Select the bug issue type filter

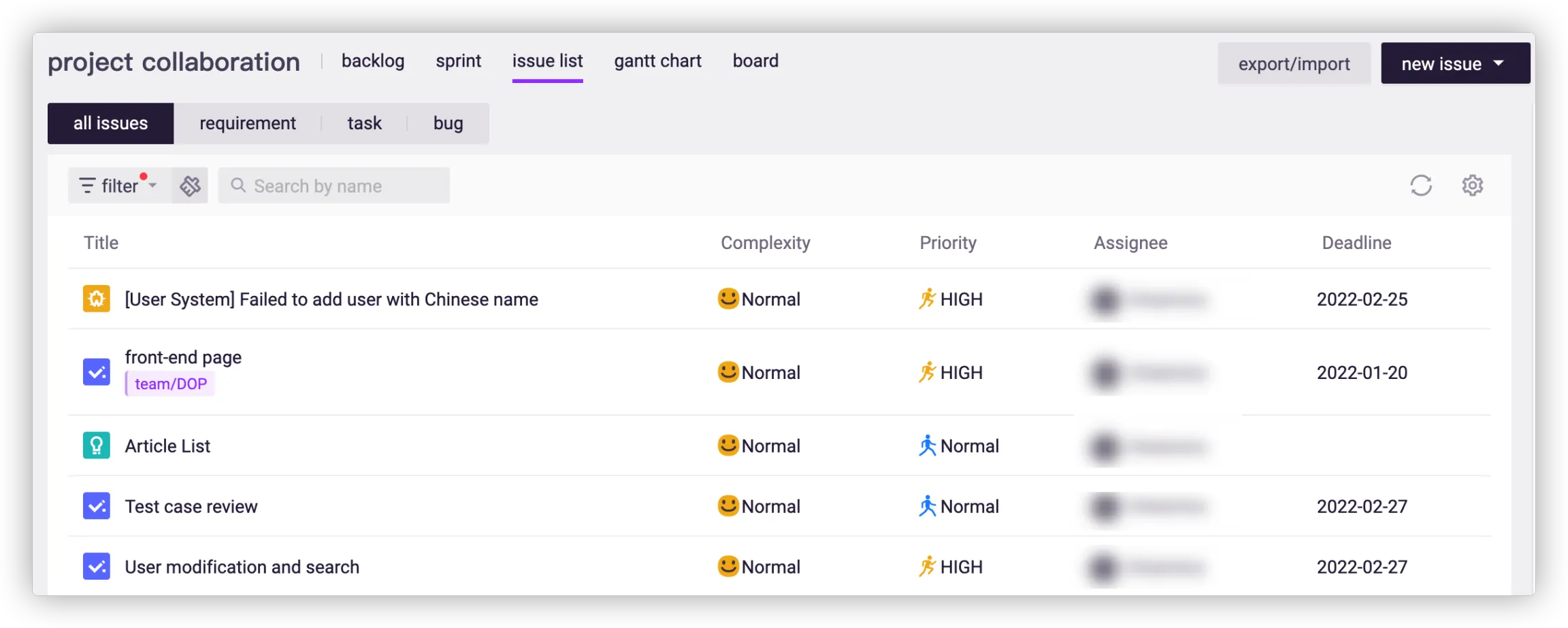[448, 123]
